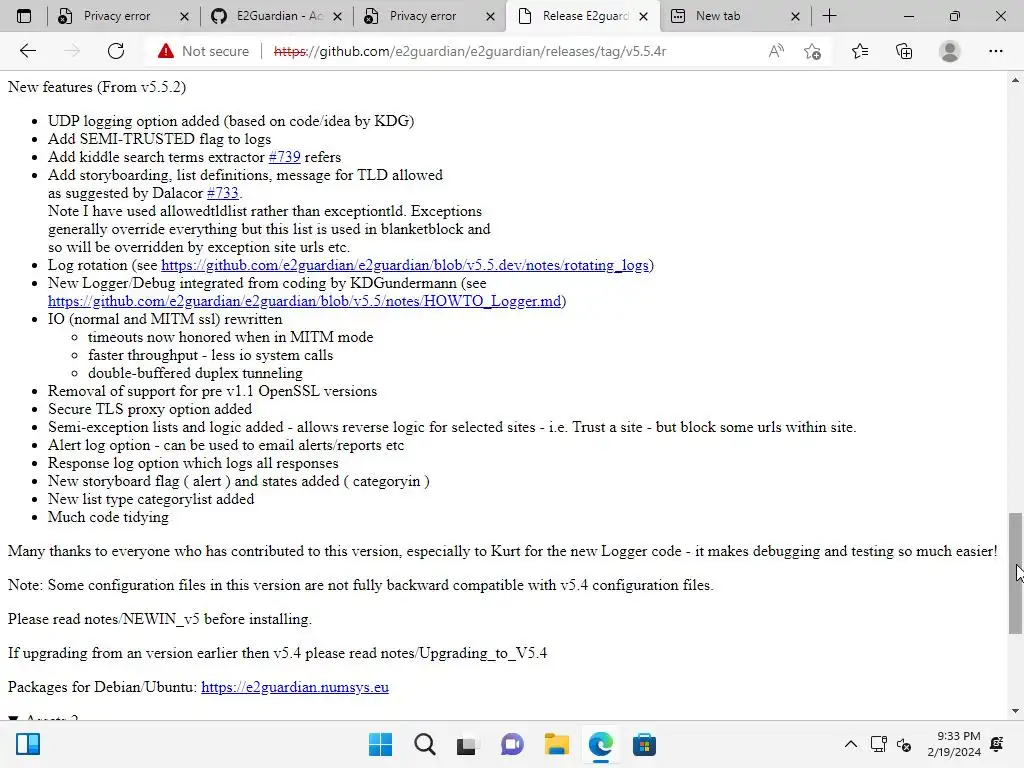The width and height of the screenshot is (1024, 768).
Task: Open the rotating_logs notes link
Action: pyautogui.click(x=405, y=265)
